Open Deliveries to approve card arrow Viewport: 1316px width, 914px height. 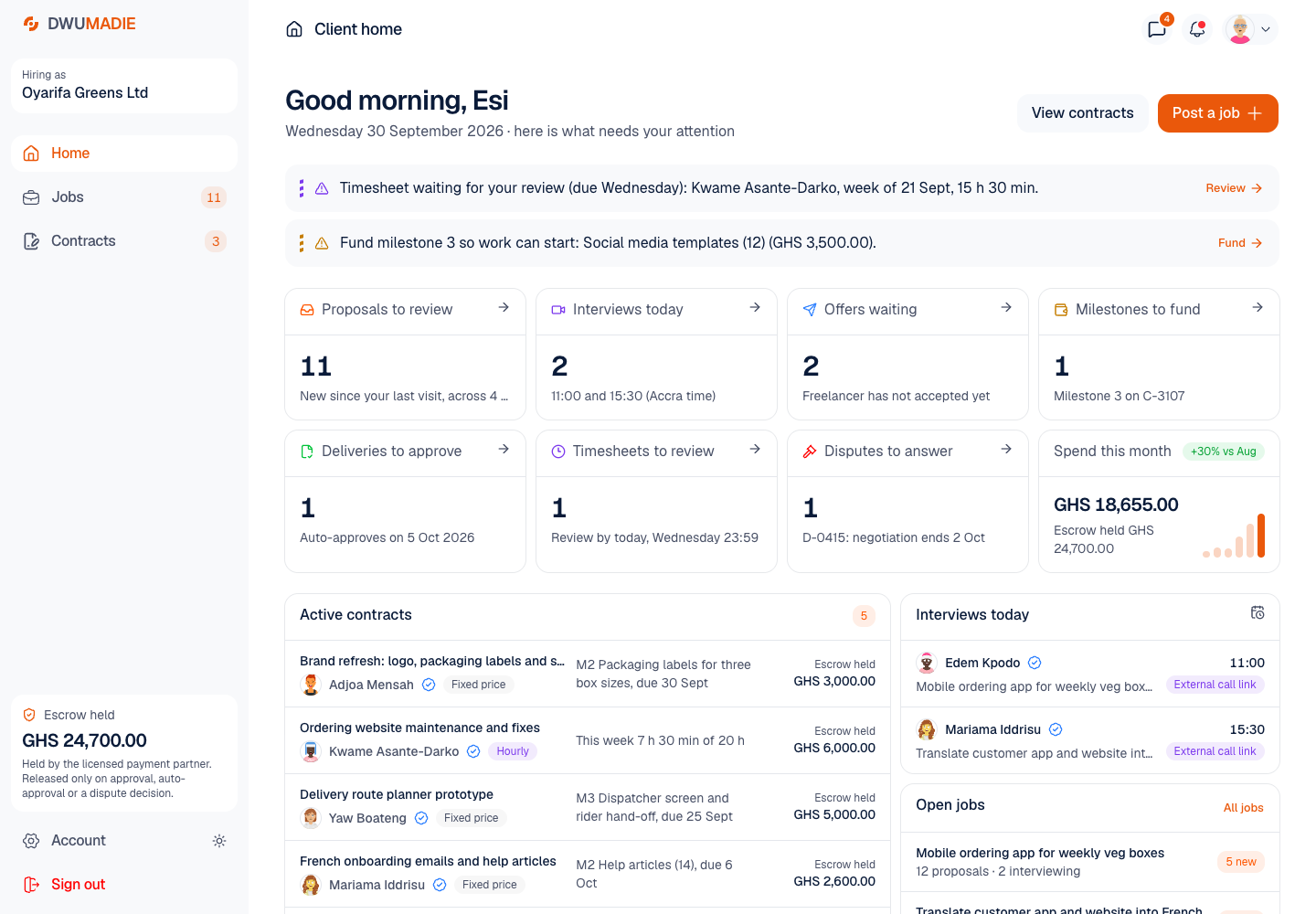(504, 449)
